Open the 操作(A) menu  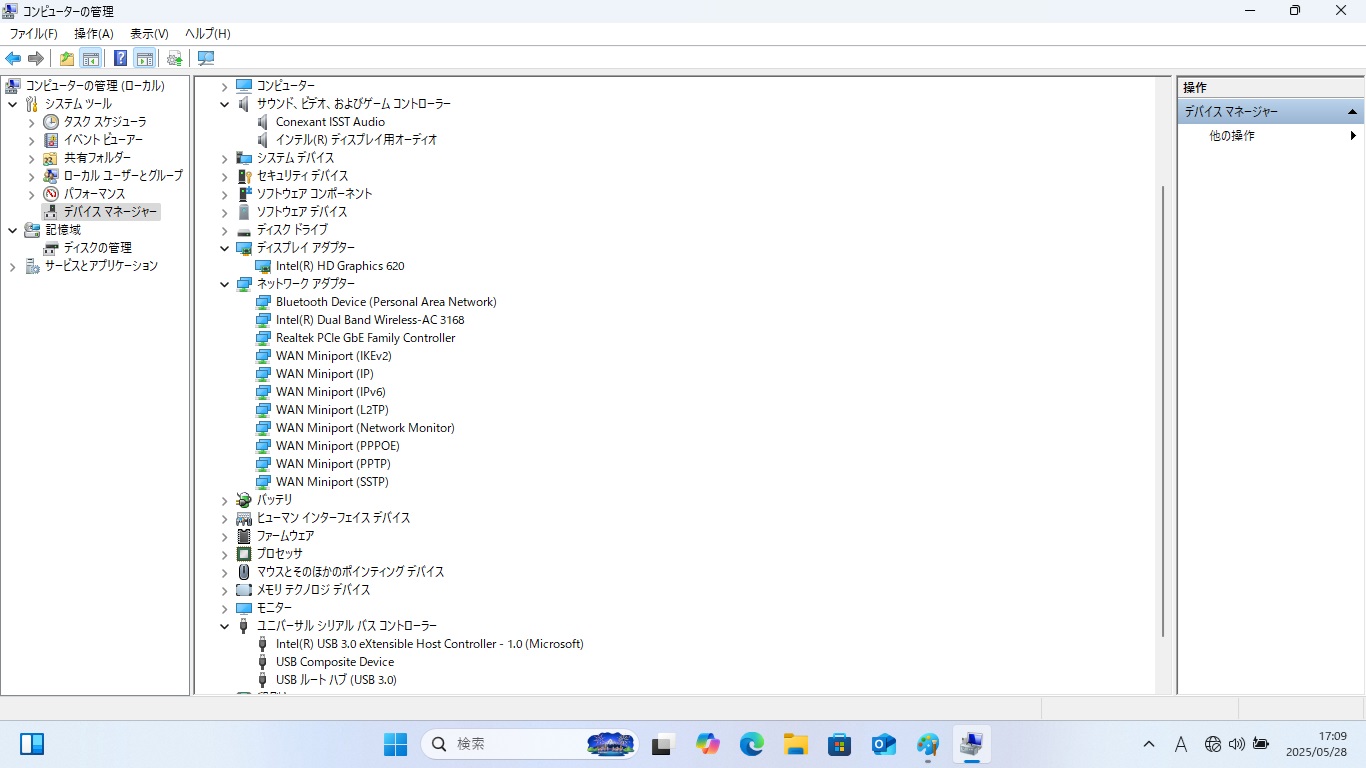94,34
